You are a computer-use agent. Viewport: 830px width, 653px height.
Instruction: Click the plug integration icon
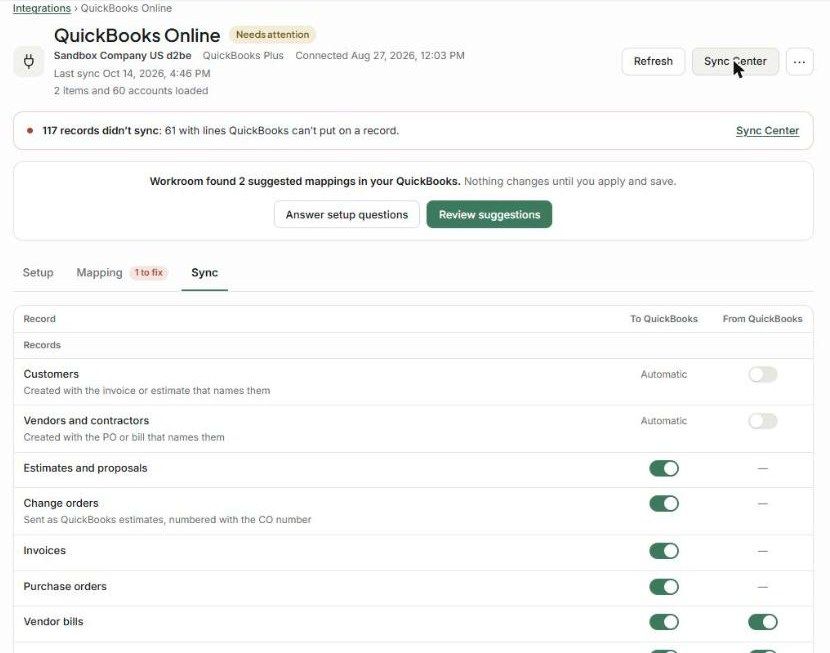(29, 61)
